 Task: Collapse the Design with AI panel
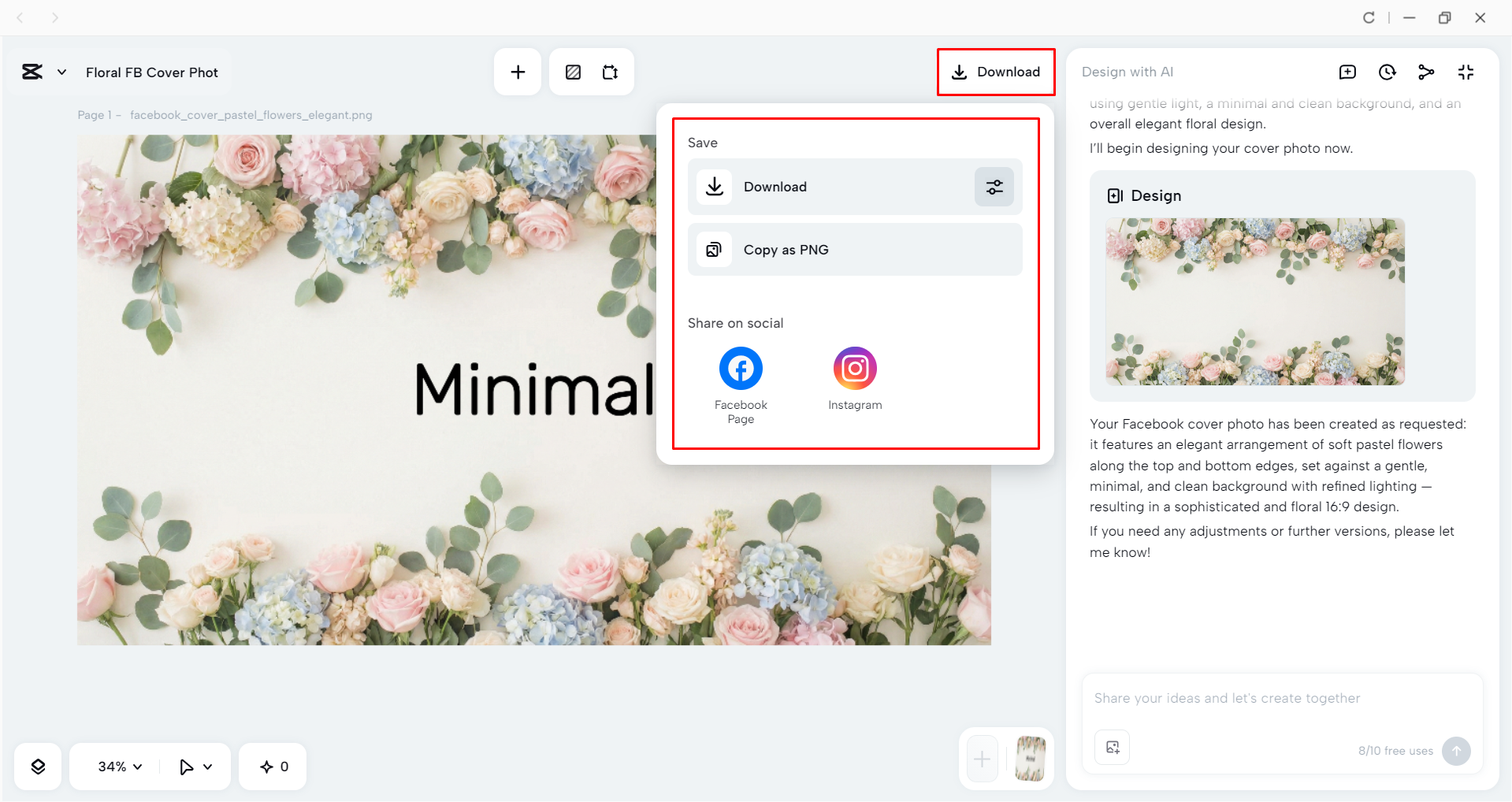(1466, 72)
